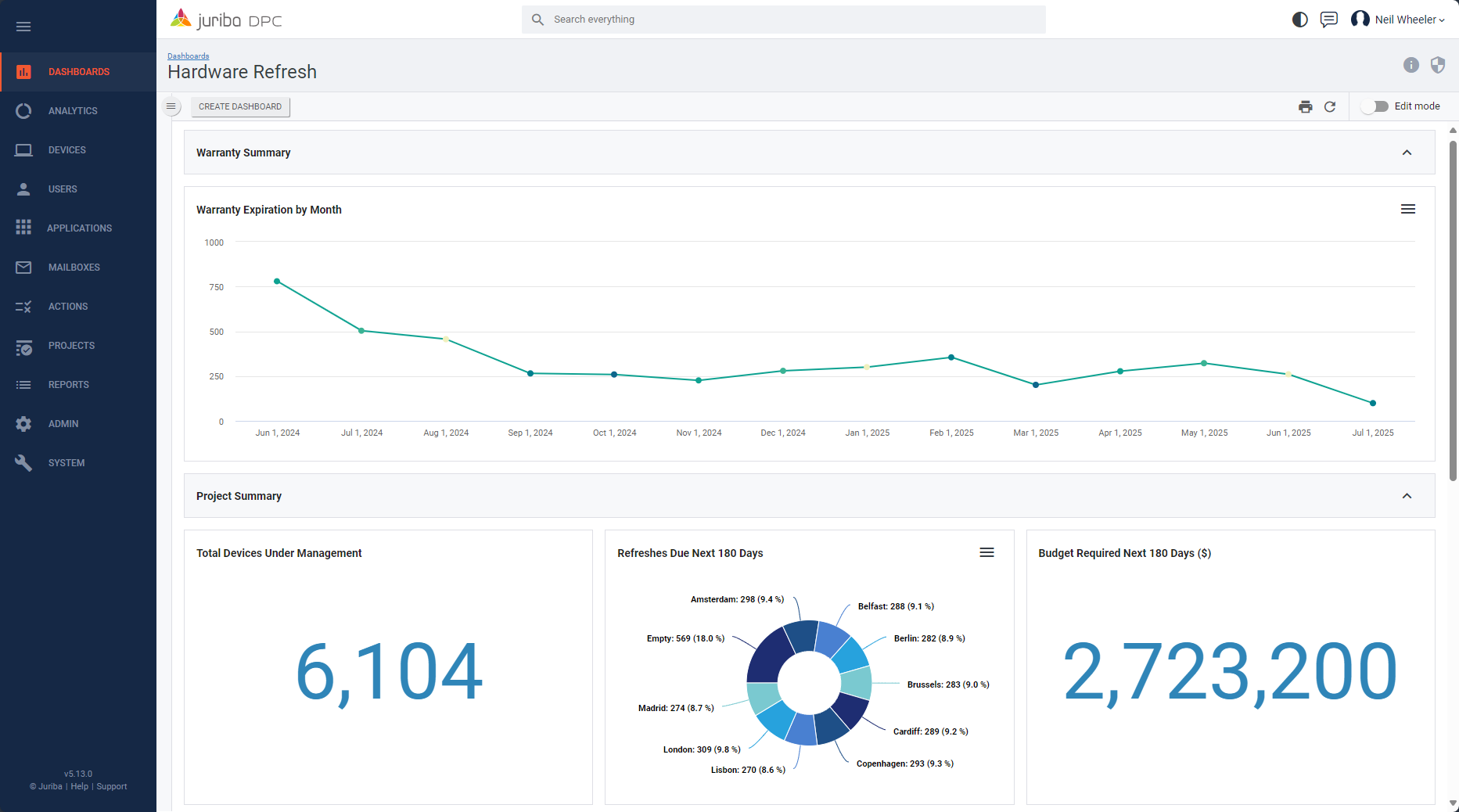Click the Search everything field
1459x812 pixels.
(x=783, y=20)
